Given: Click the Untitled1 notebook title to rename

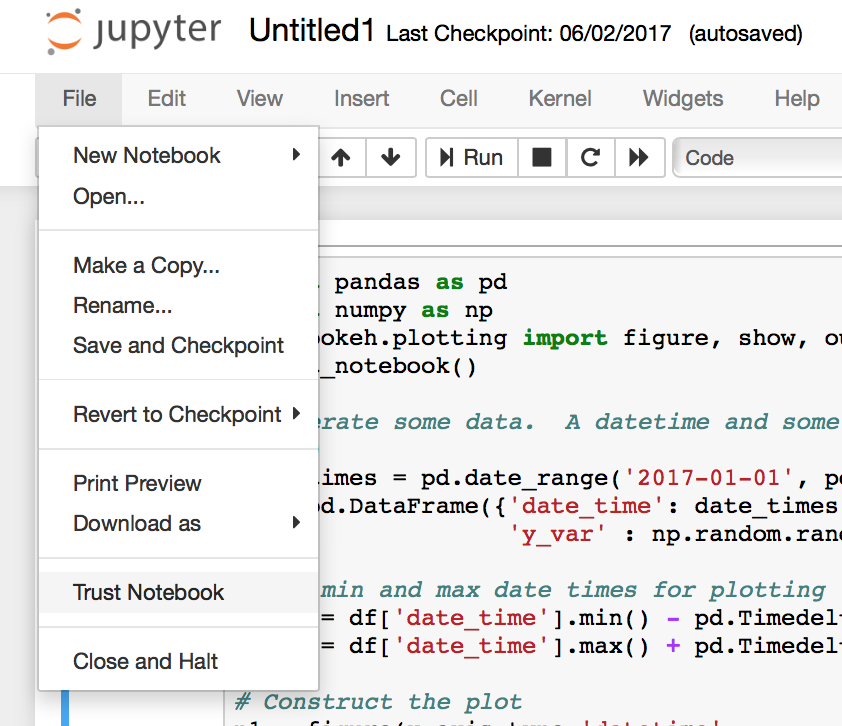Looking at the screenshot, I should pos(311,32).
